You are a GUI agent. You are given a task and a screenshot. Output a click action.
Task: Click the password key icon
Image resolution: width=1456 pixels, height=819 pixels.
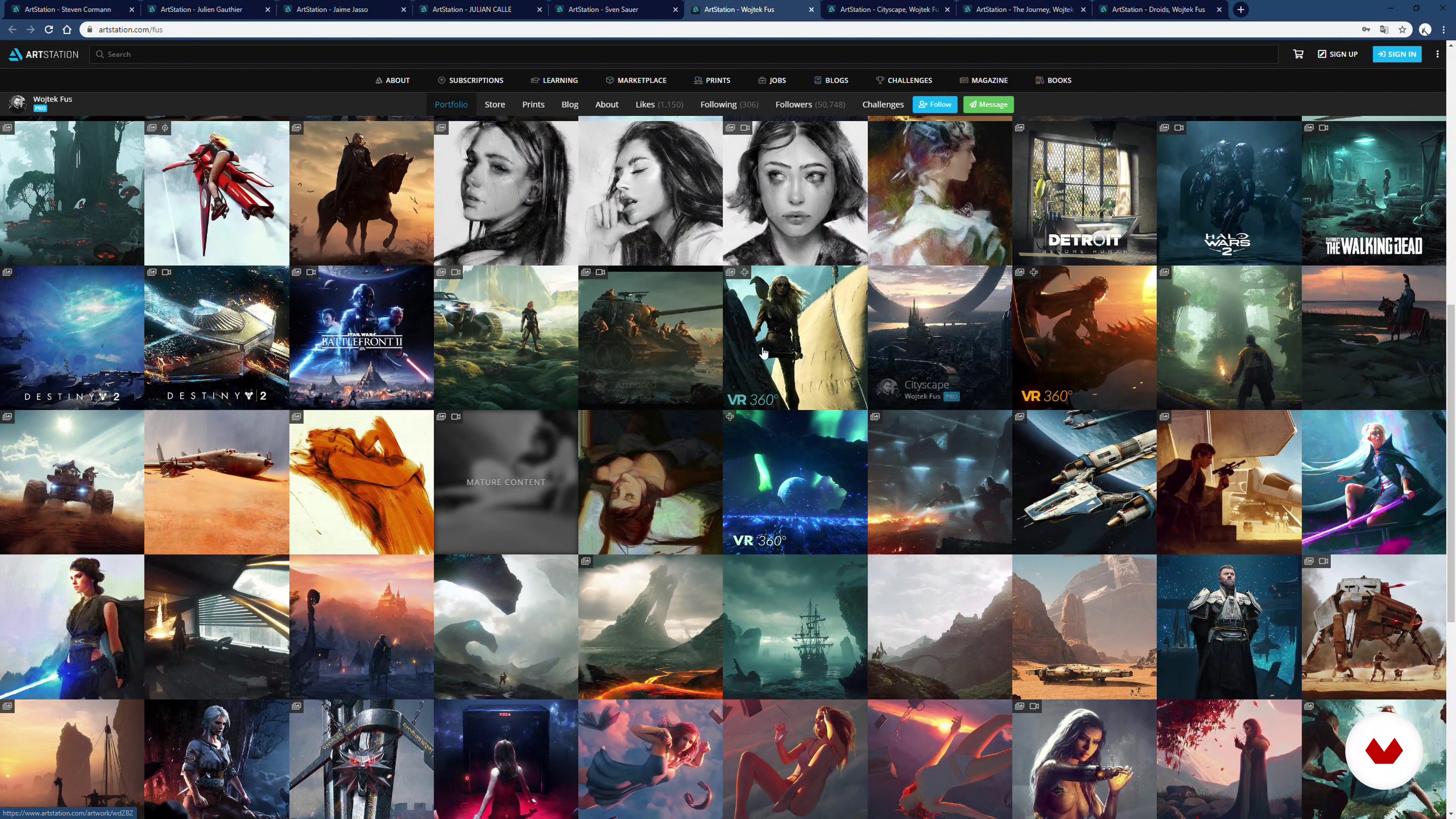[x=1366, y=30]
